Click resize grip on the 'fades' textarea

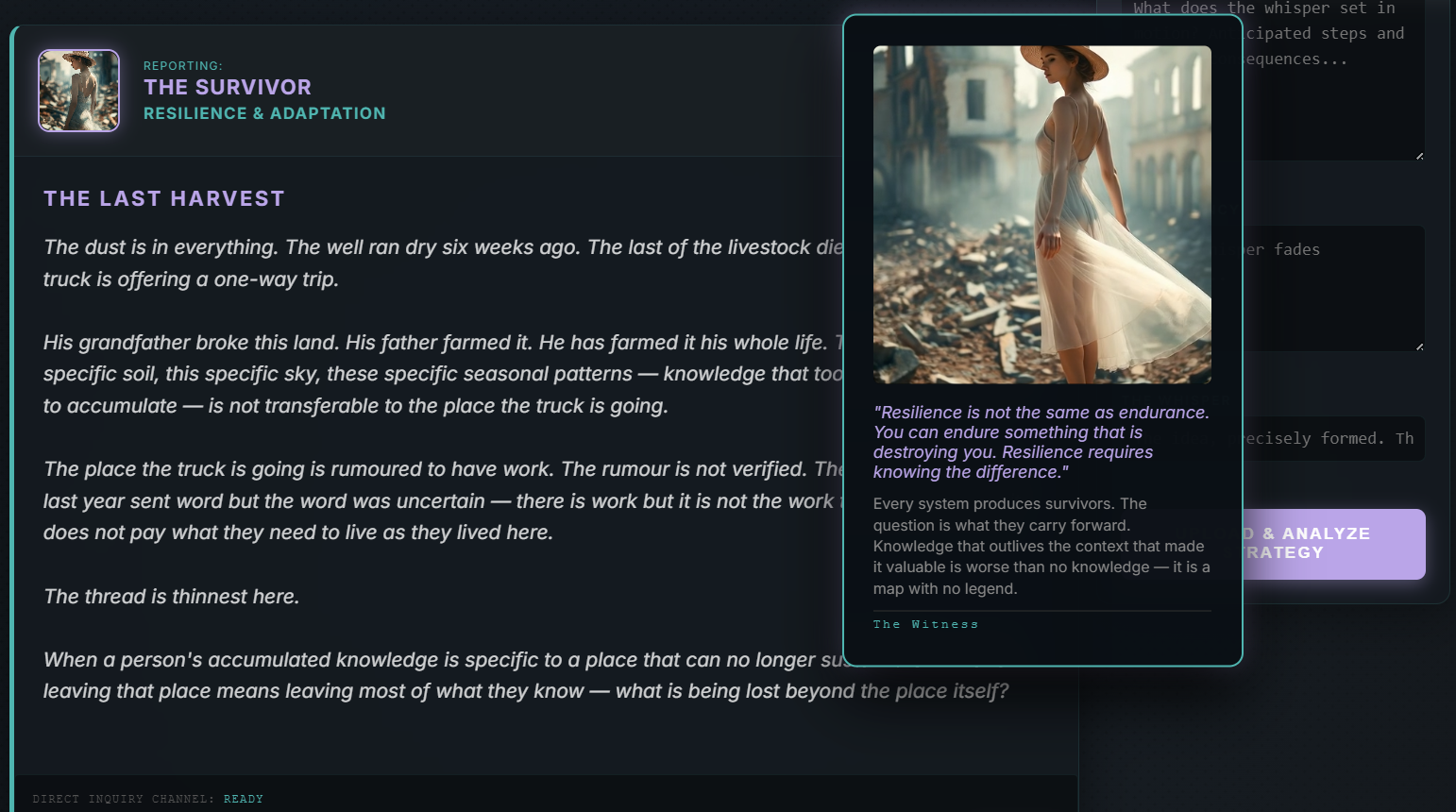click(1419, 347)
